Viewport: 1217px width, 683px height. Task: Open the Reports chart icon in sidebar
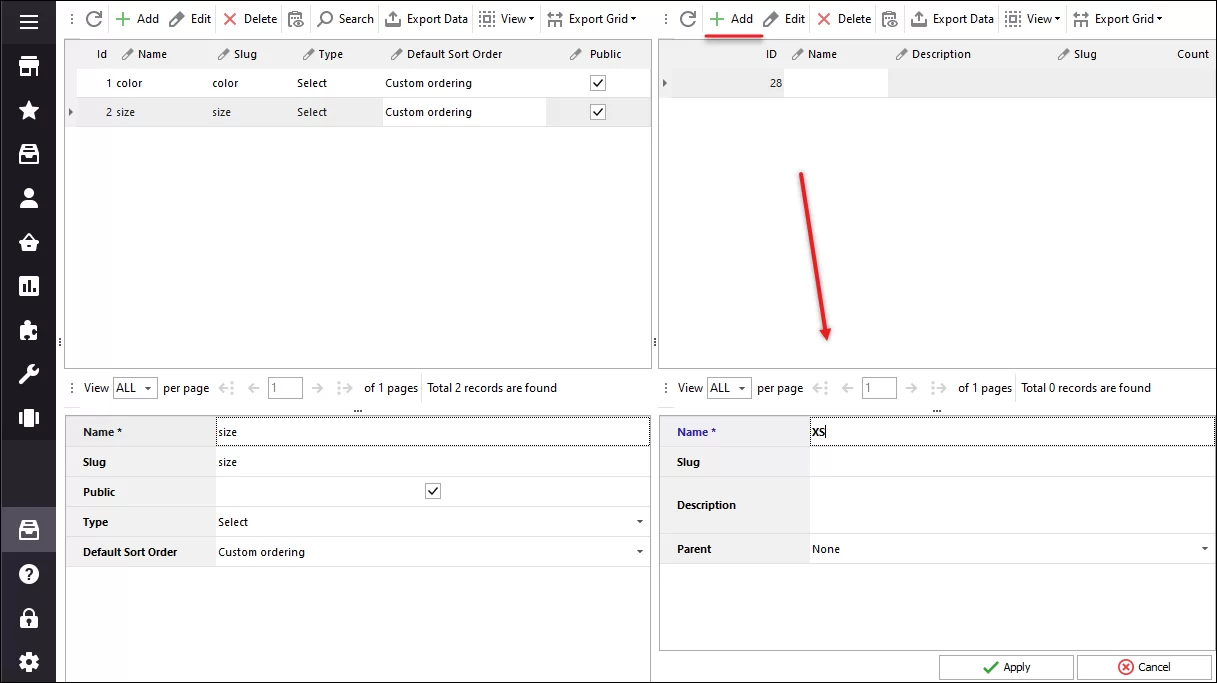pyautogui.click(x=27, y=286)
